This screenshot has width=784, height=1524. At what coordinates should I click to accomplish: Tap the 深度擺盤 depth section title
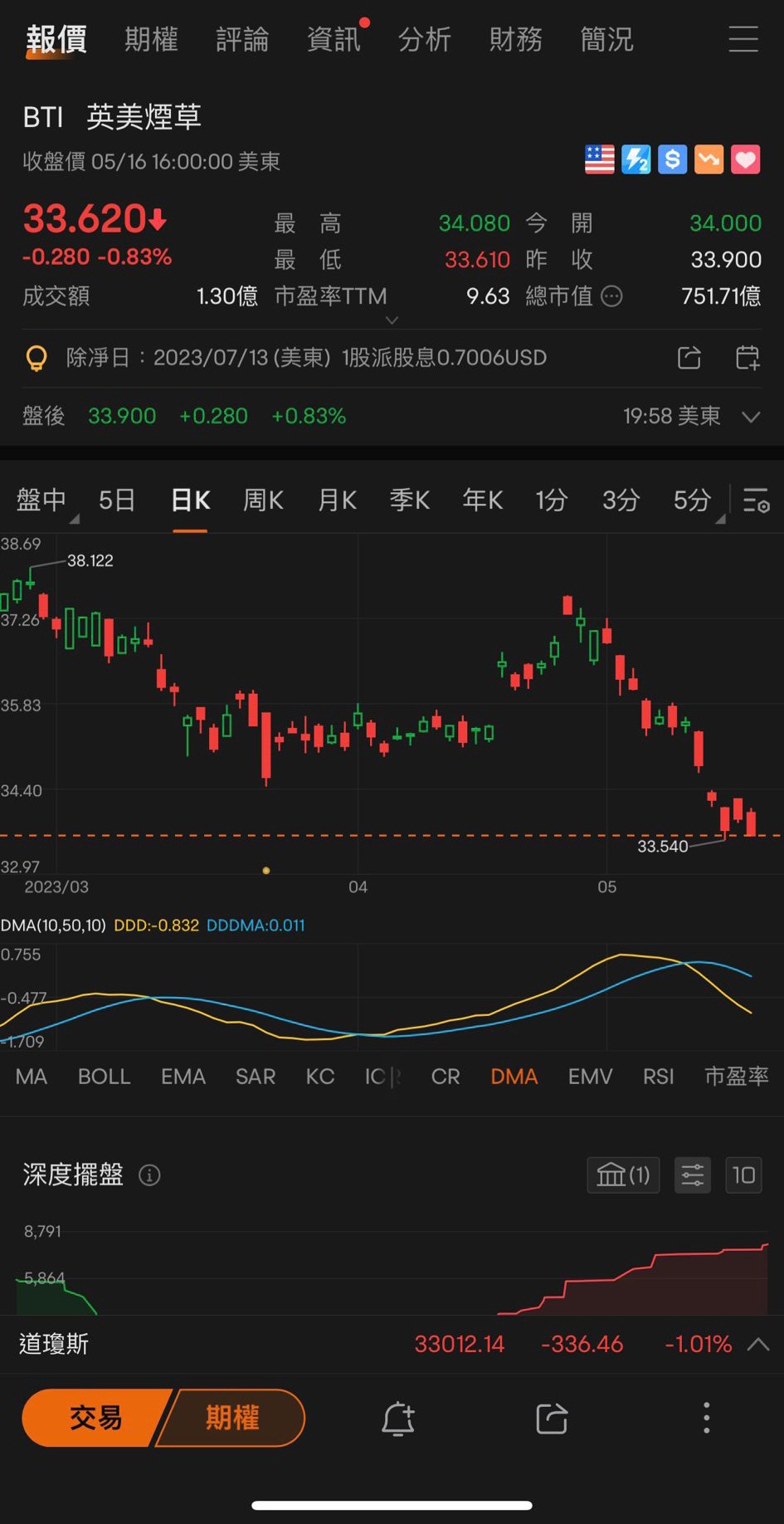click(73, 1175)
